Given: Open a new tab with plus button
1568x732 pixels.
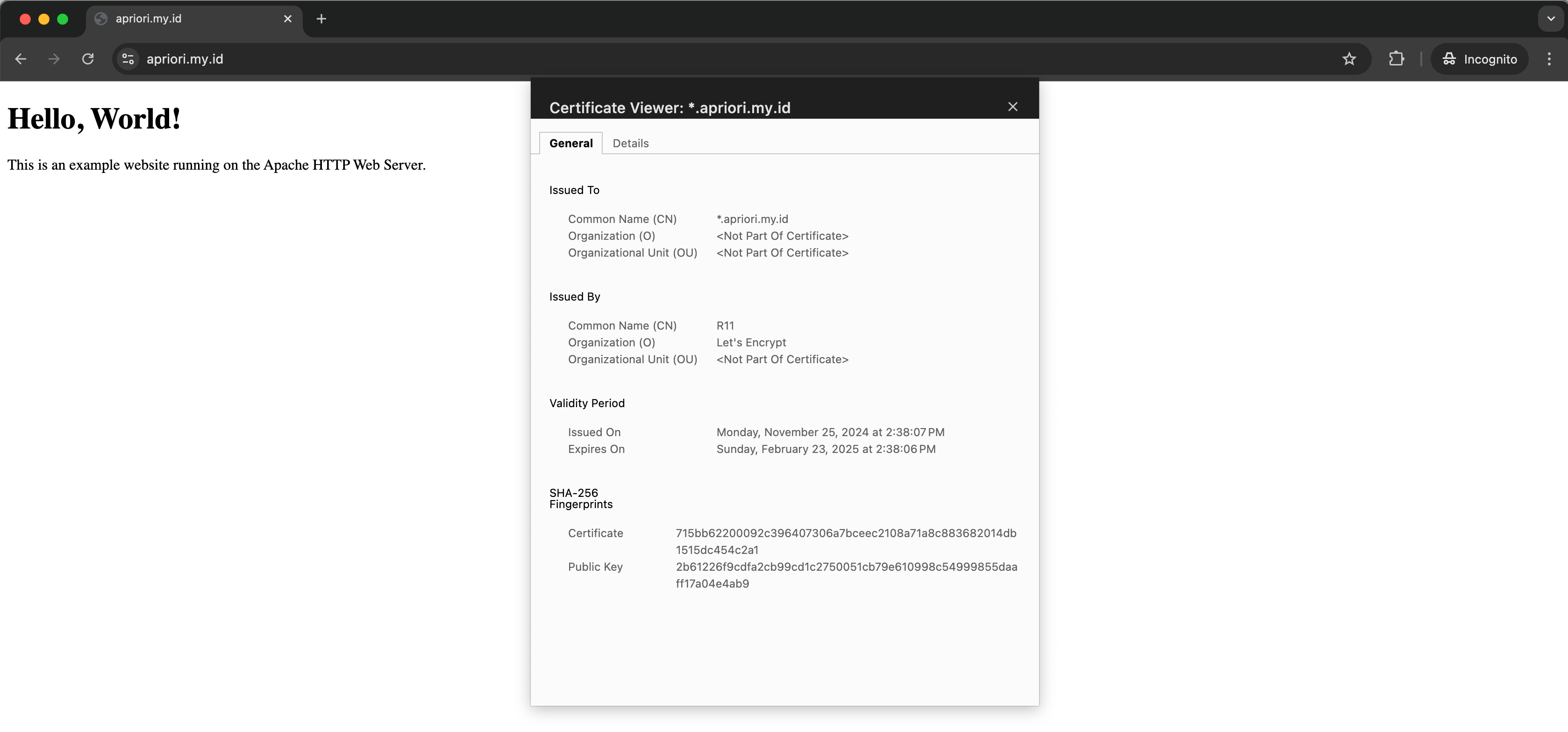Looking at the screenshot, I should [x=321, y=19].
